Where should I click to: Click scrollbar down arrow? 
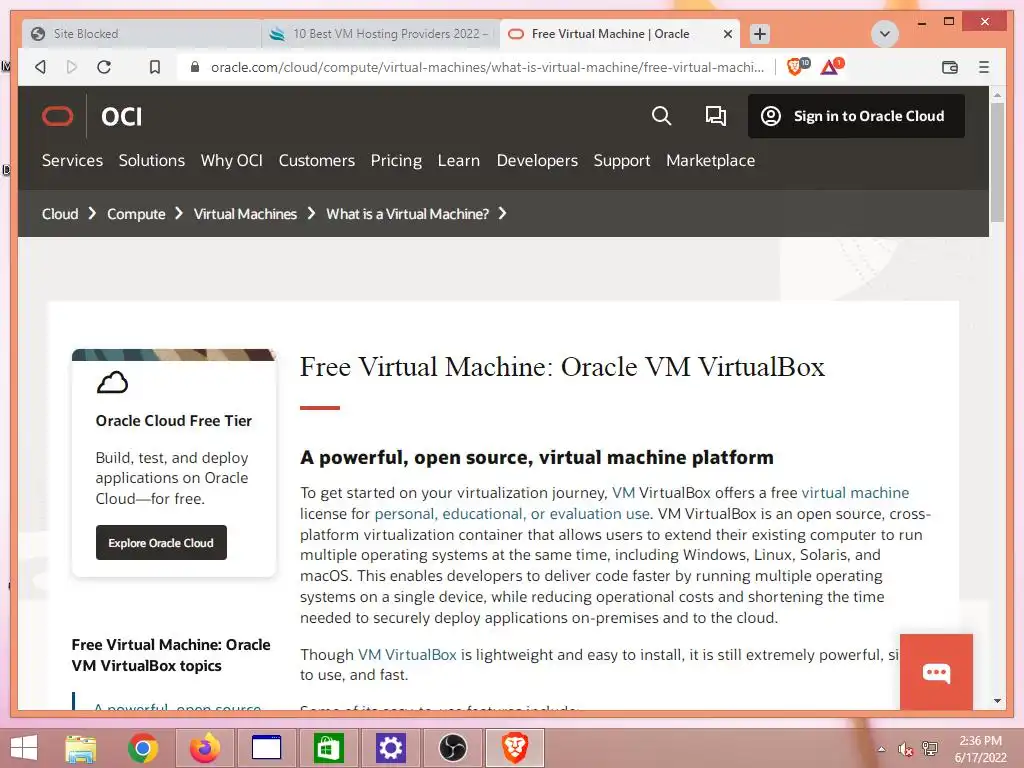pyautogui.click(x=997, y=701)
